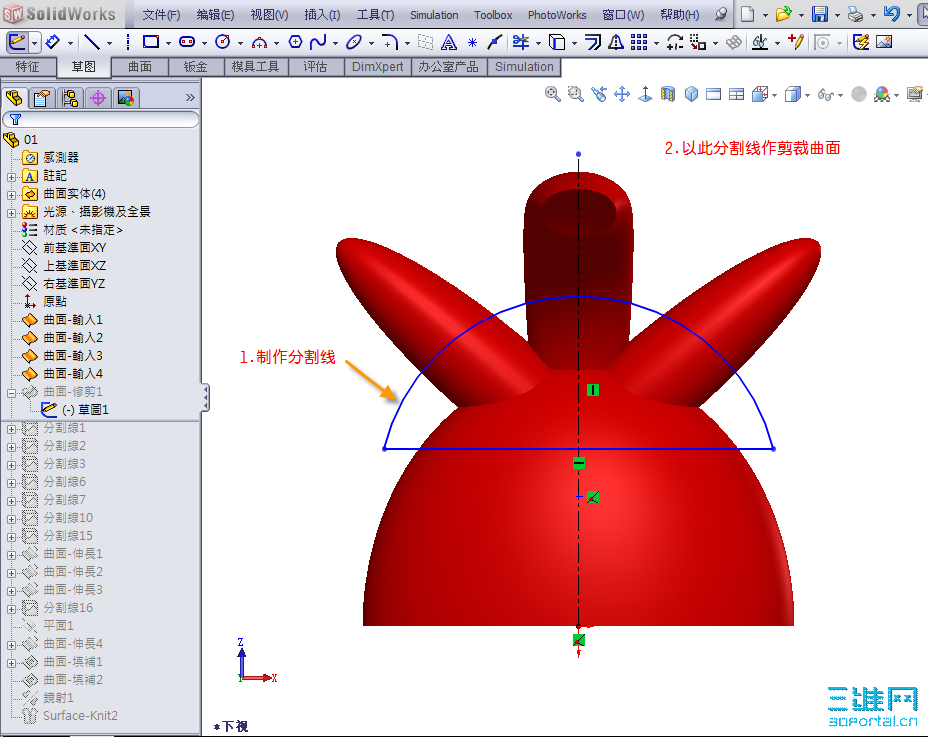Select the Offset Entities tool

[x=592, y=42]
